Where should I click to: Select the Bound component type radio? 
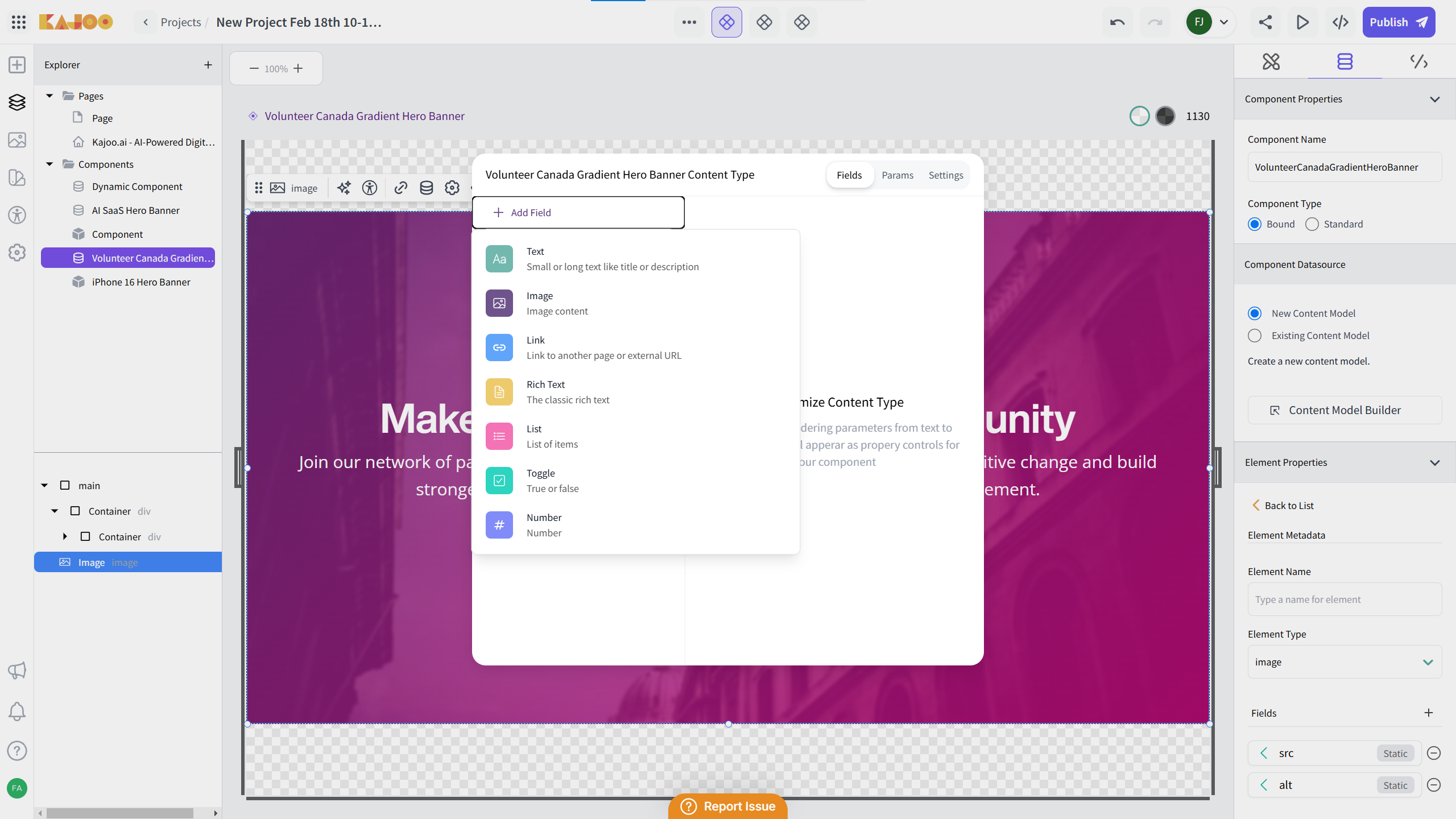(1255, 224)
